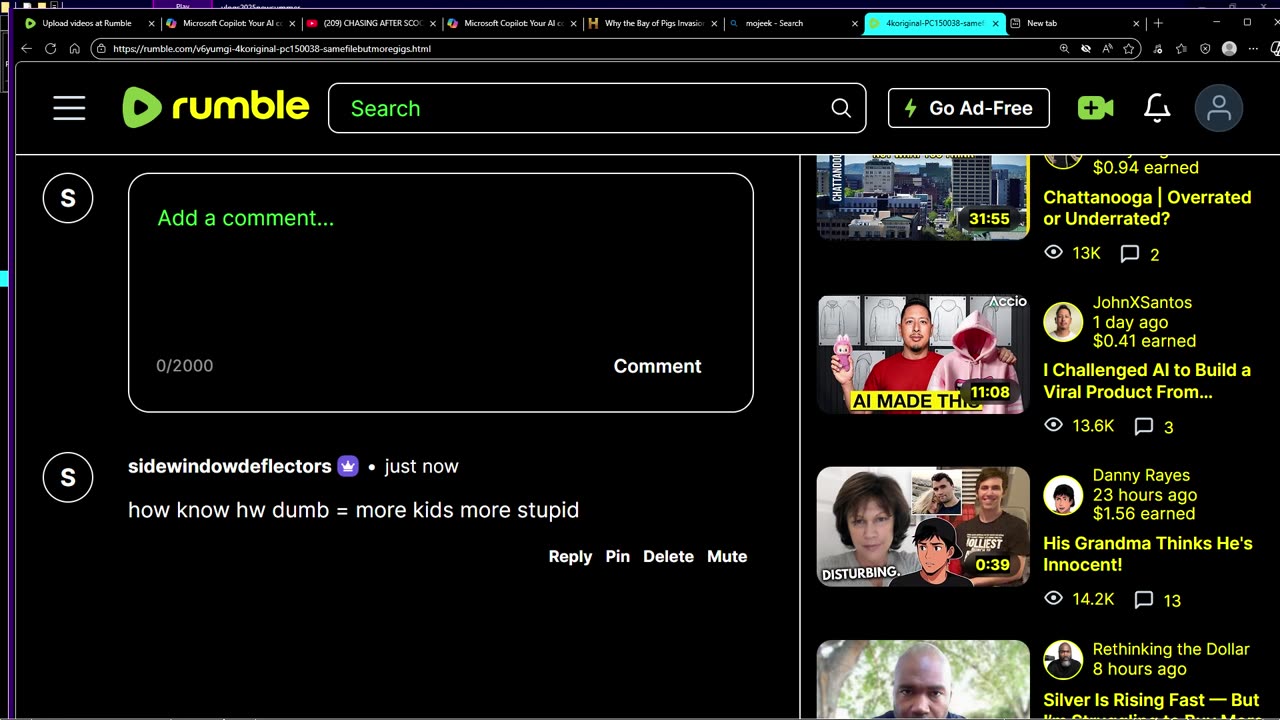This screenshot has width=1280, height=720.
Task: Add page to favorites star icon
Action: point(1129,48)
